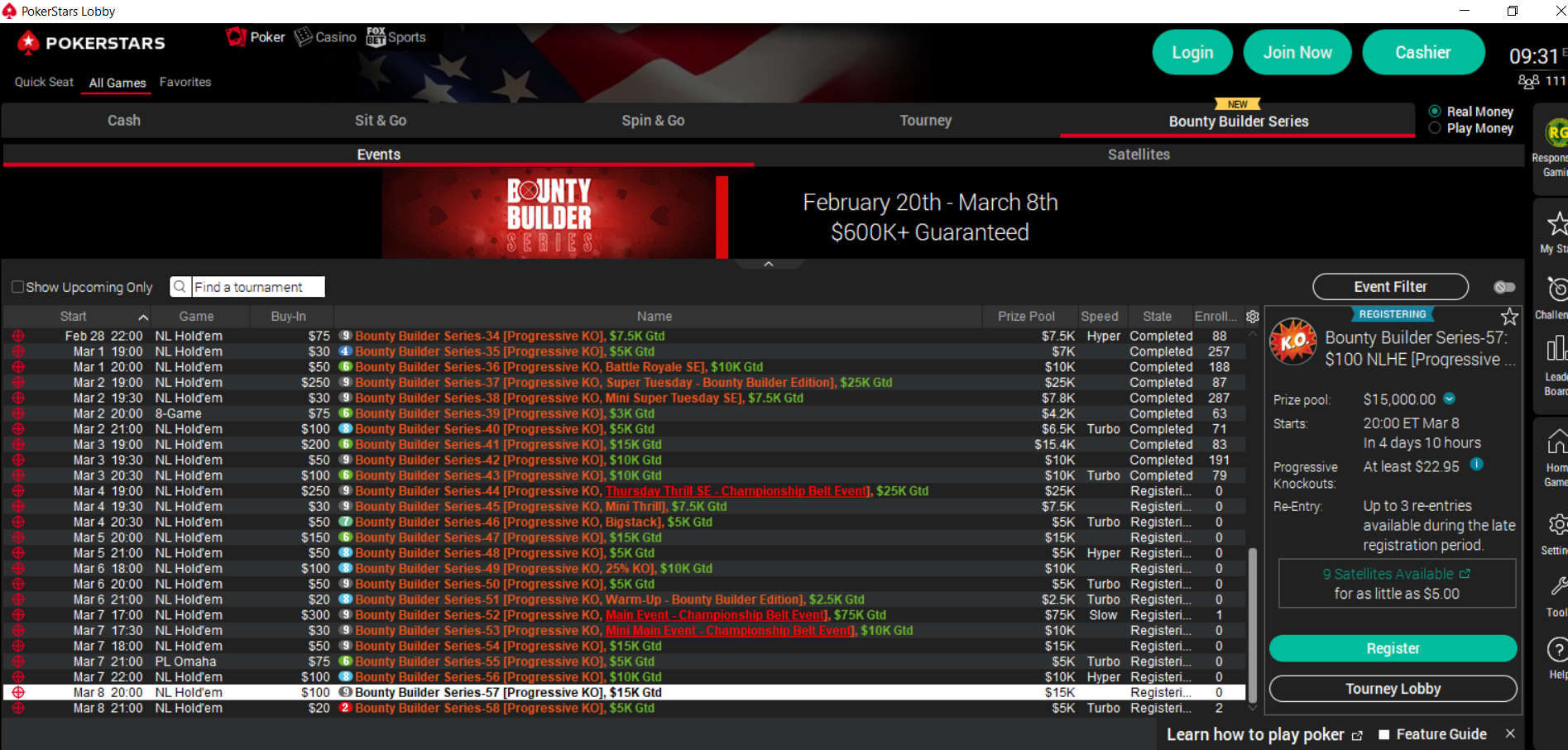The height and width of the screenshot is (750, 1568).
Task: Click the Join Now button
Action: 1297,52
